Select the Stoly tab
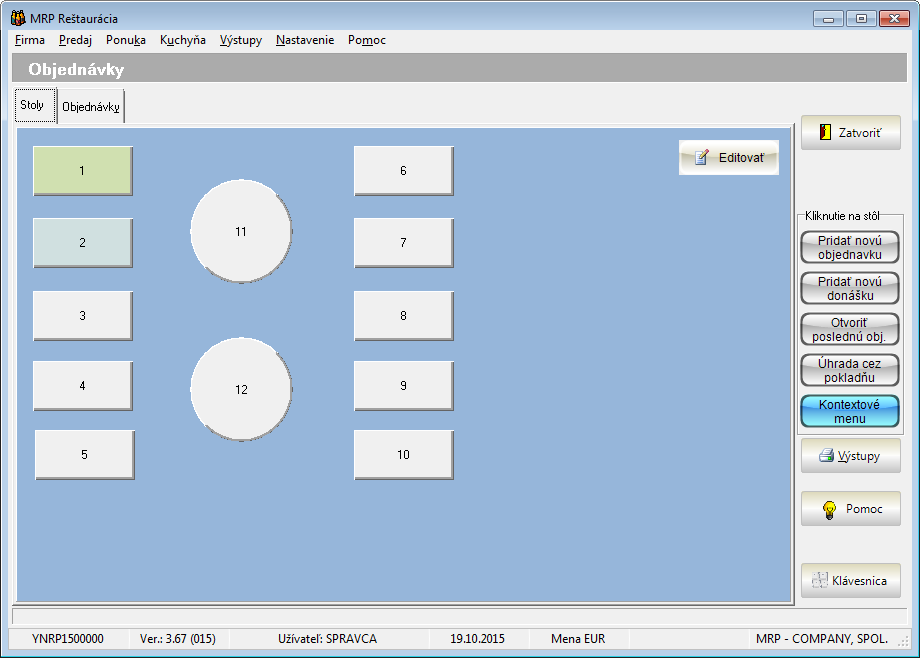 pos(33,105)
